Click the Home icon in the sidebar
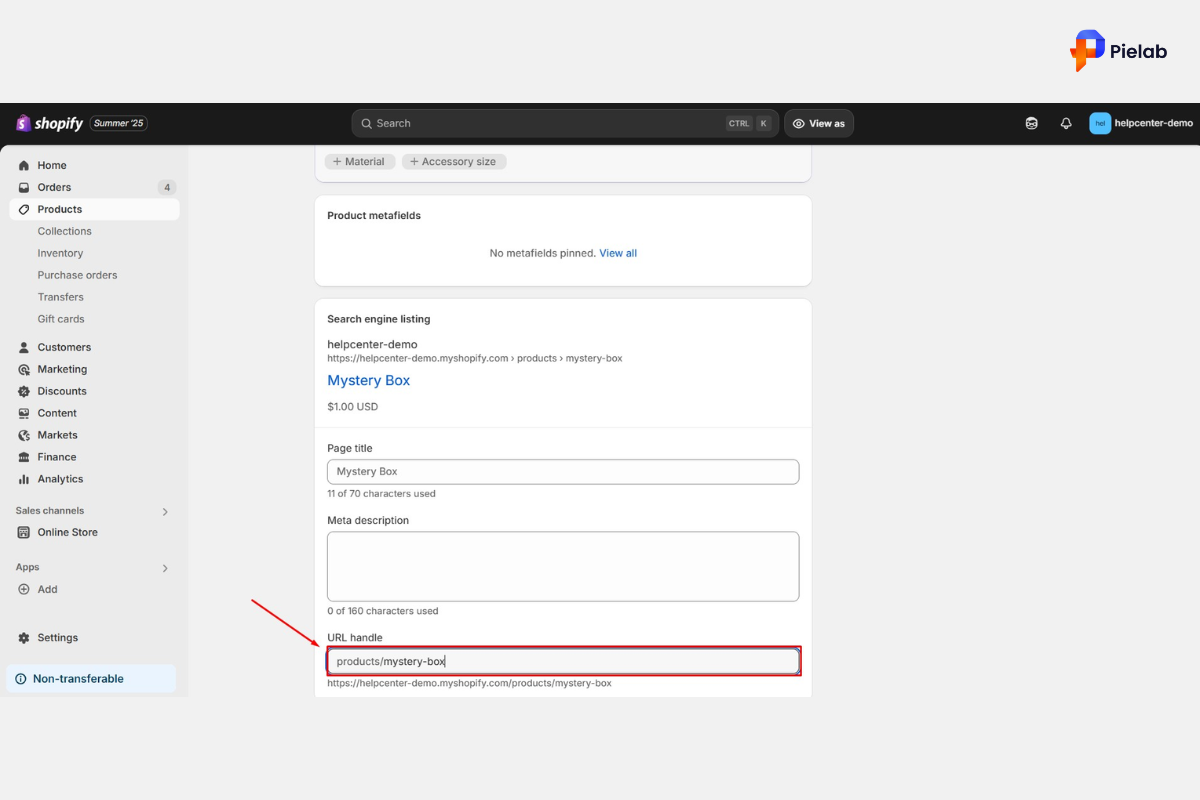The height and width of the screenshot is (800, 1200). pyautogui.click(x=24, y=165)
